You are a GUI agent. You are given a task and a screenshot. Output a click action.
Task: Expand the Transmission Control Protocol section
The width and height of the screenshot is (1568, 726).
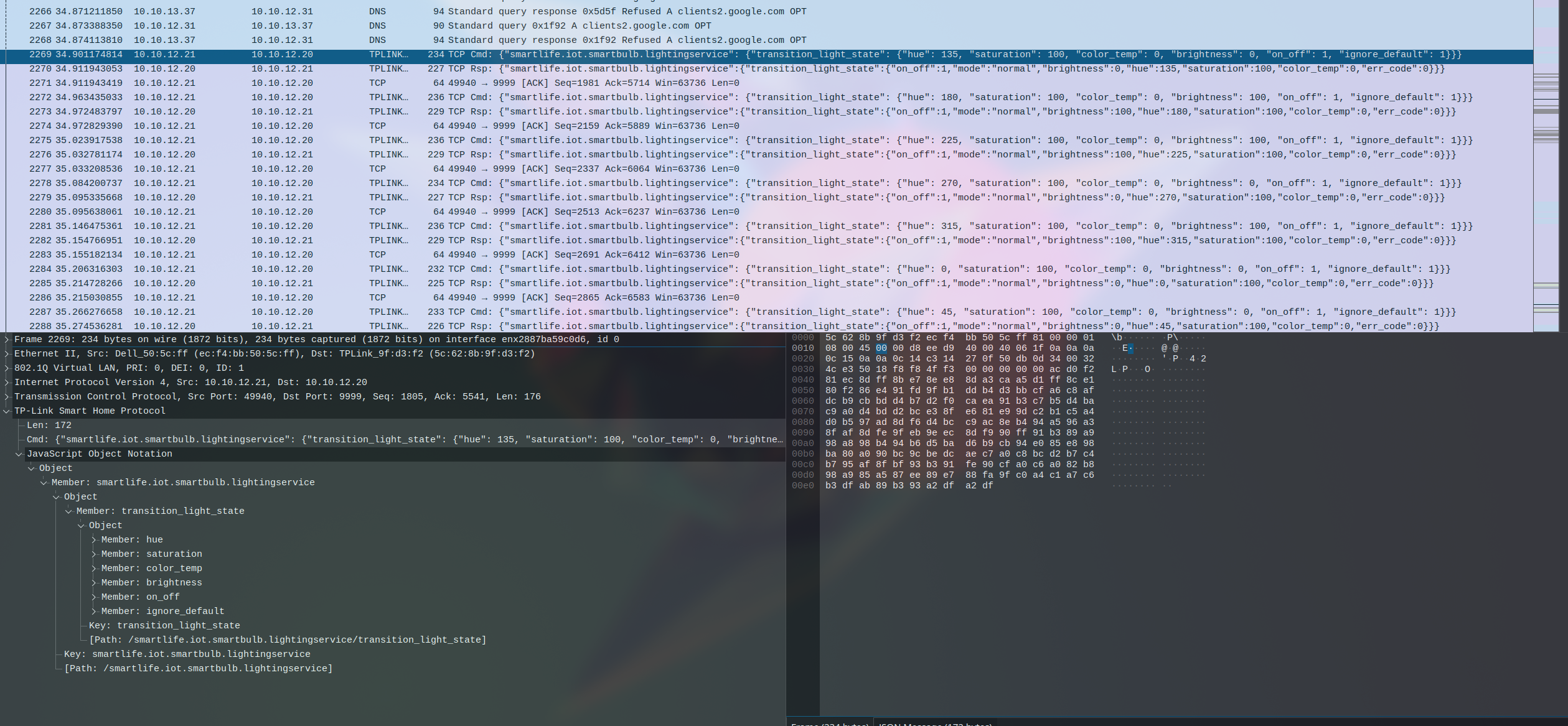(7, 397)
